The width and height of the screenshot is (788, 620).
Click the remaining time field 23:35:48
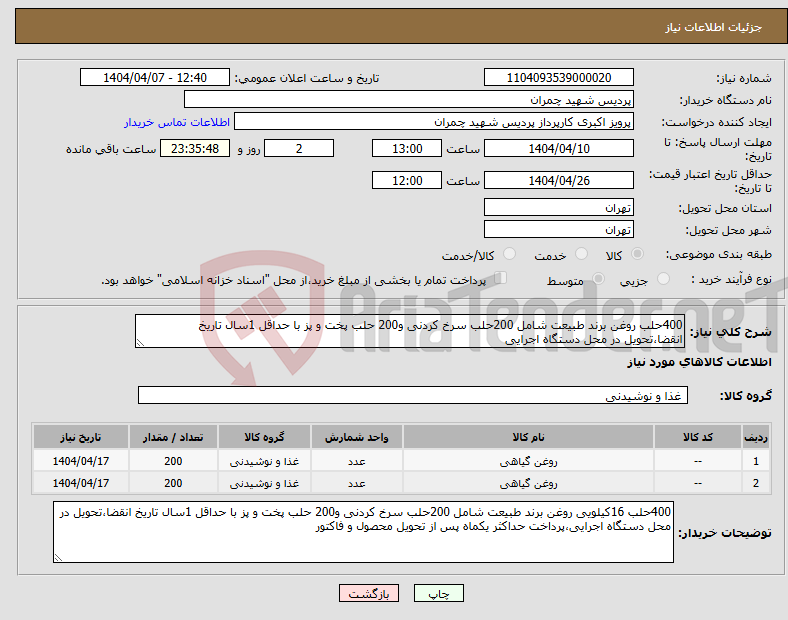pyautogui.click(x=195, y=149)
